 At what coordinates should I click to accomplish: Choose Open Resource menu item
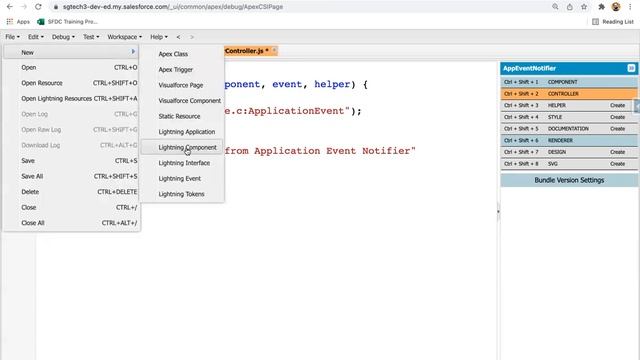(71, 83)
